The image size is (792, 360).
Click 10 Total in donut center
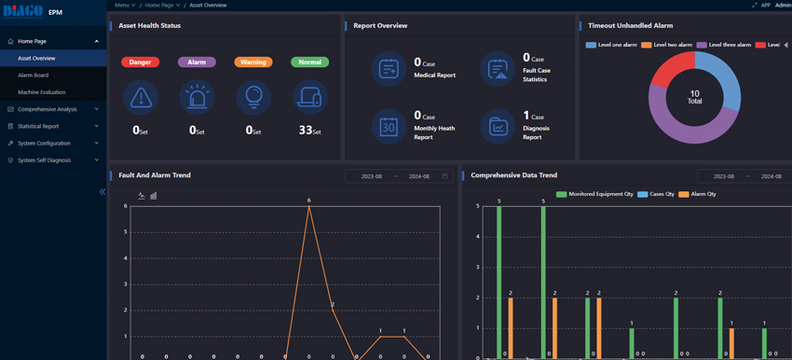point(695,97)
